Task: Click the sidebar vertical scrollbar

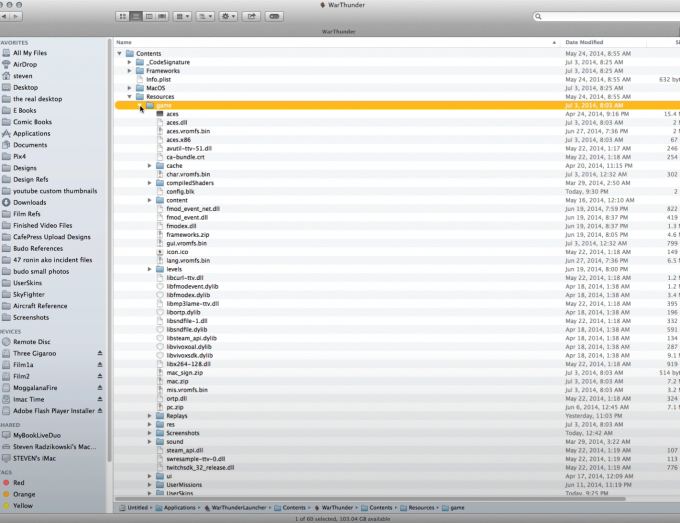Action: click(x=109, y=251)
